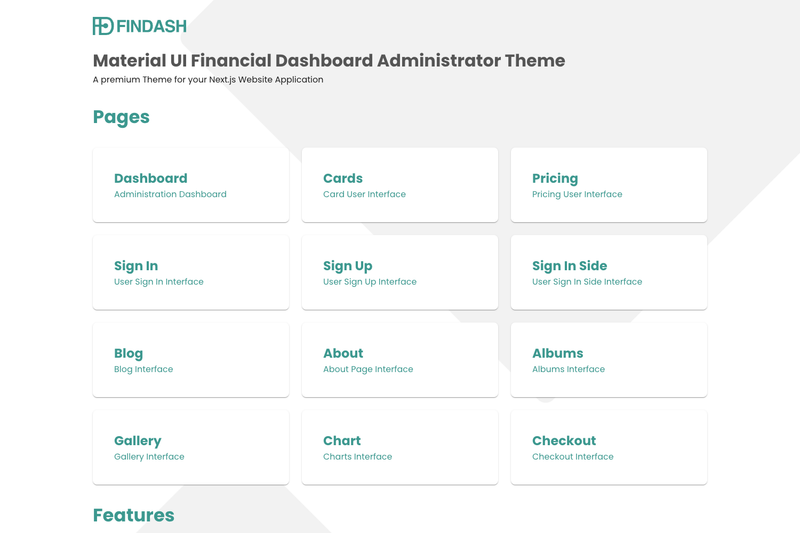800x533 pixels.
Task: Open the Gallery page card
Action: point(191,447)
